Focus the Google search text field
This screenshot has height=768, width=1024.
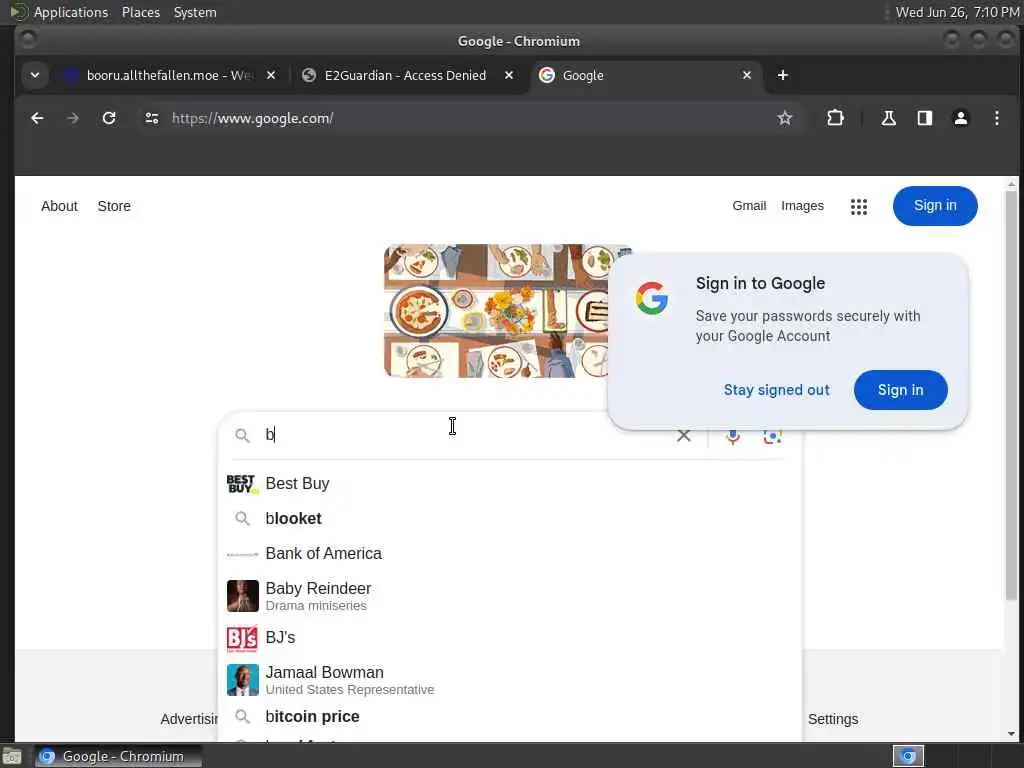[467, 435]
